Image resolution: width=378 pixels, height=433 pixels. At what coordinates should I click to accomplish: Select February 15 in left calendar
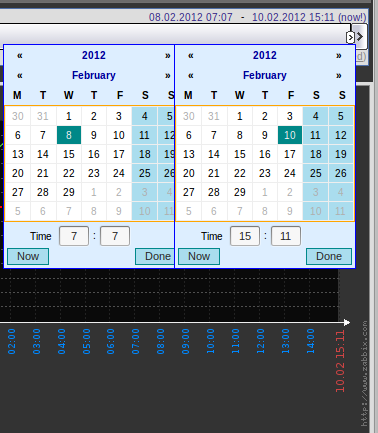pos(69,154)
